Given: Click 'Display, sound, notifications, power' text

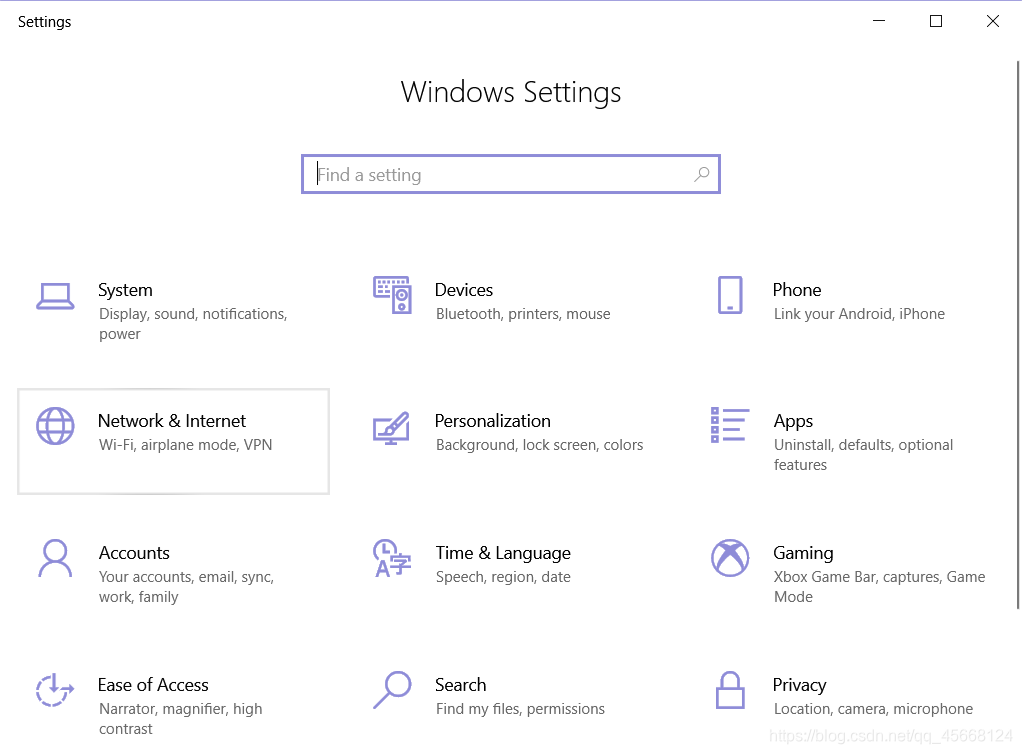Looking at the screenshot, I should pyautogui.click(x=194, y=324).
